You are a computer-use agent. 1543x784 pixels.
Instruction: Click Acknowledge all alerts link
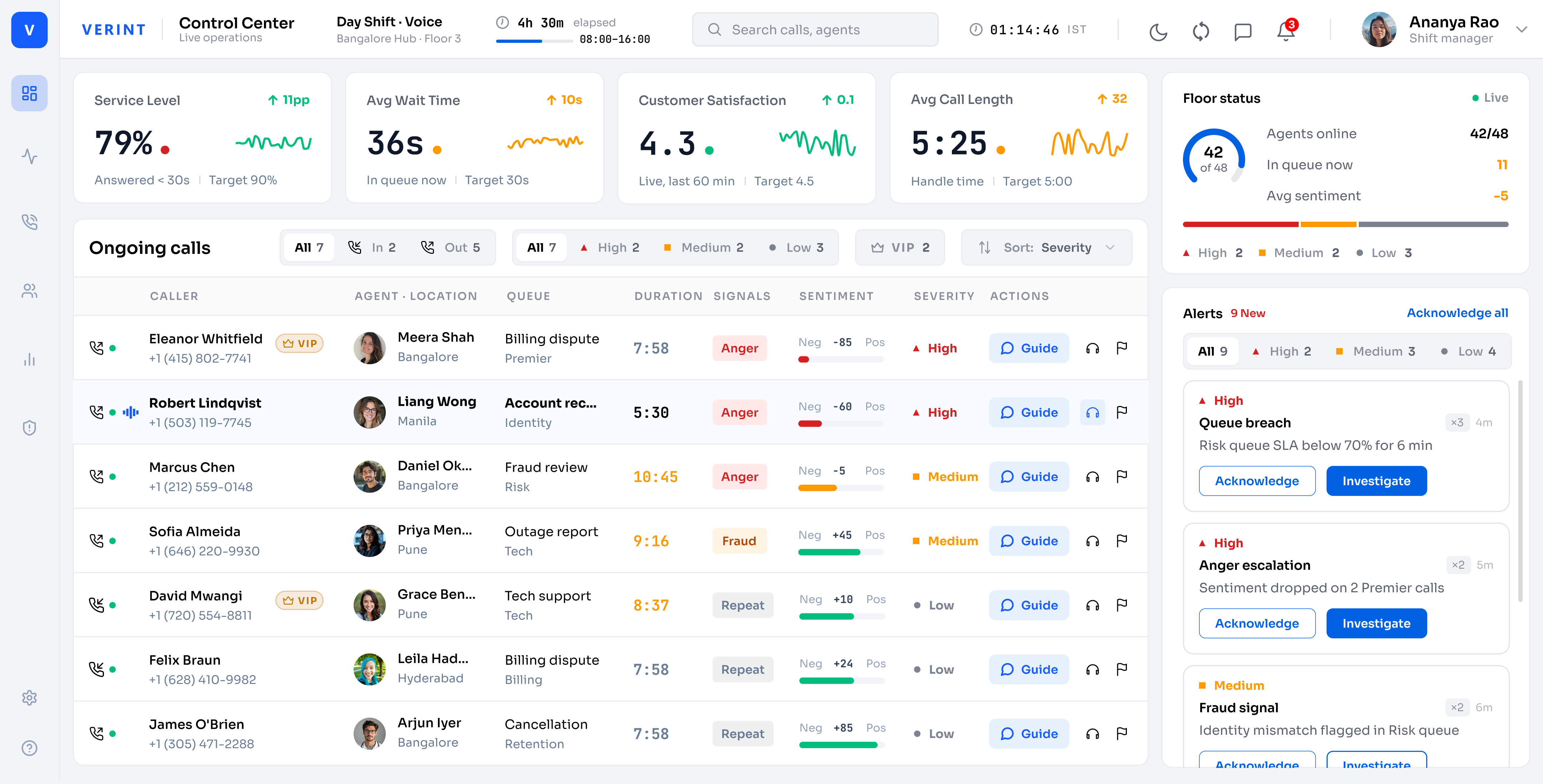coord(1457,313)
